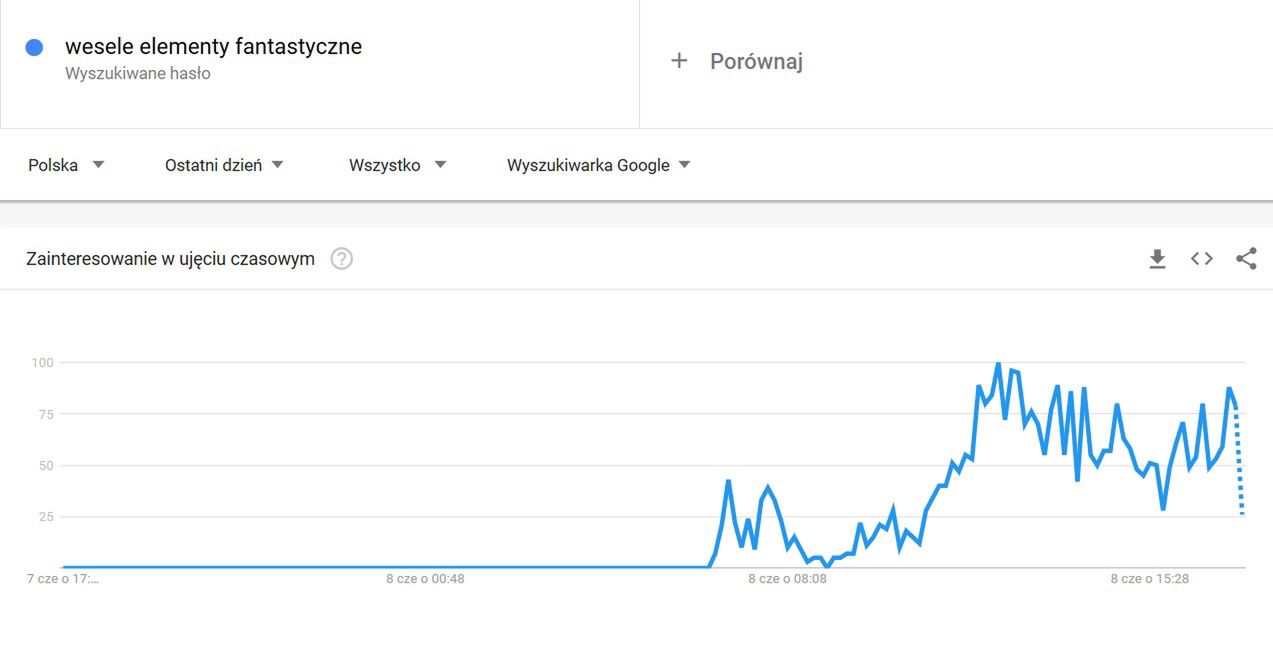Click the 7 cze o 17 axis label
Image resolution: width=1273 pixels, height=654 pixels.
(x=62, y=579)
